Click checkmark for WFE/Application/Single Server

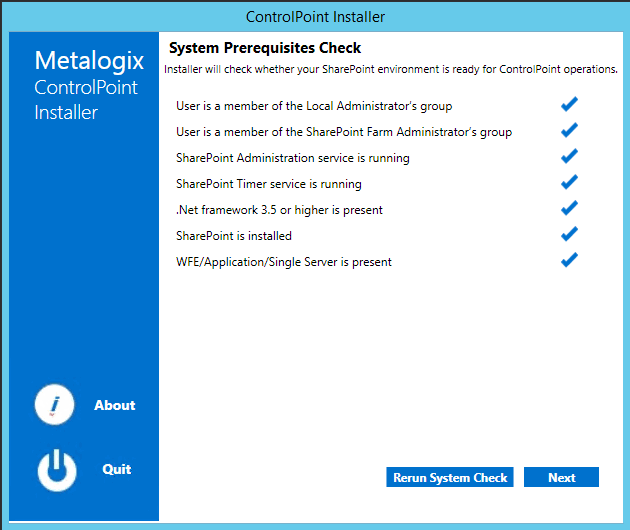[x=569, y=260]
